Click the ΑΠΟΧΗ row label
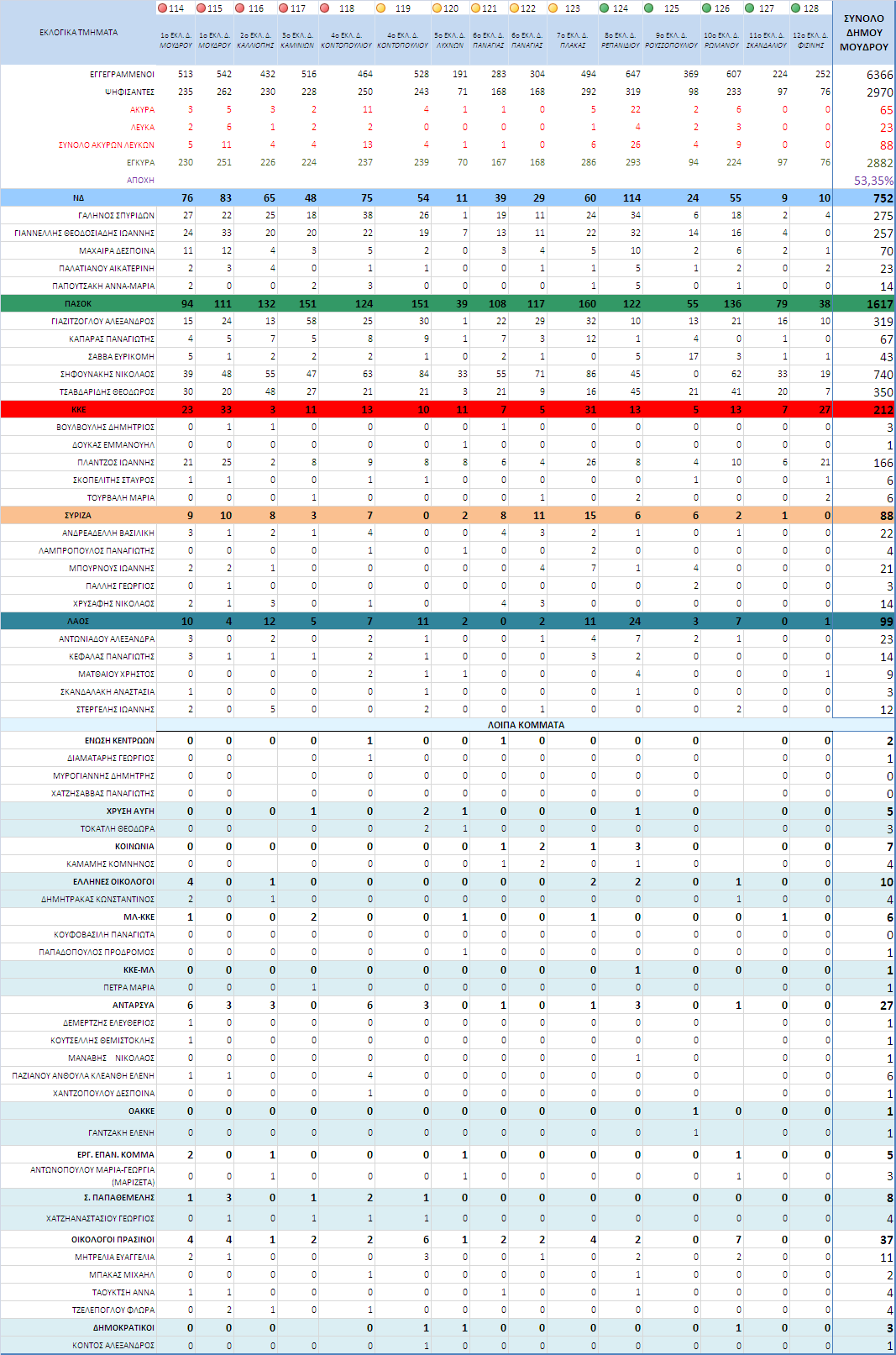Screen dimensions: 896x1355 pyautogui.click(x=140, y=180)
